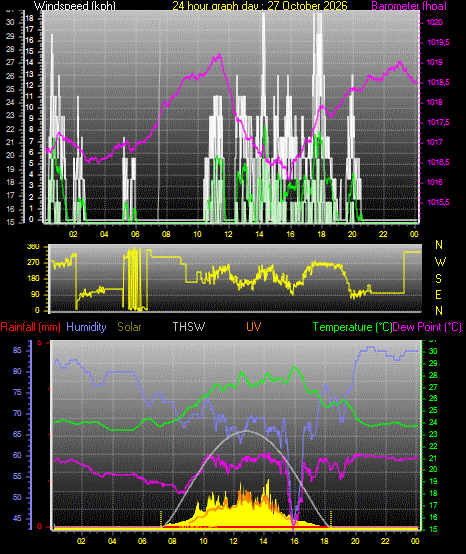
Task: Click the 08 hour label under wind graph
Action: click(166, 234)
